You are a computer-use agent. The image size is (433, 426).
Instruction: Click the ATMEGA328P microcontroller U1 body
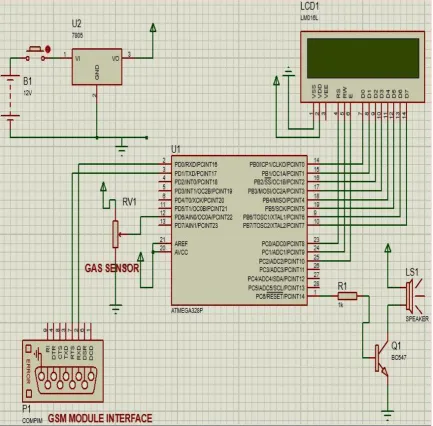(x=239, y=230)
